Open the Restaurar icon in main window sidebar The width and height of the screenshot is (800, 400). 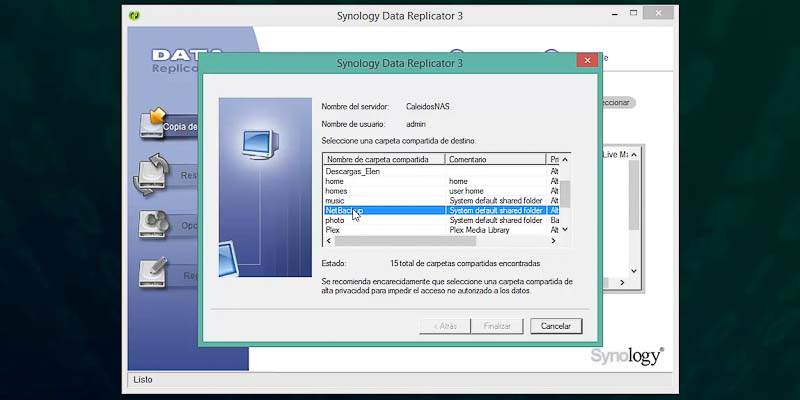tap(152, 174)
